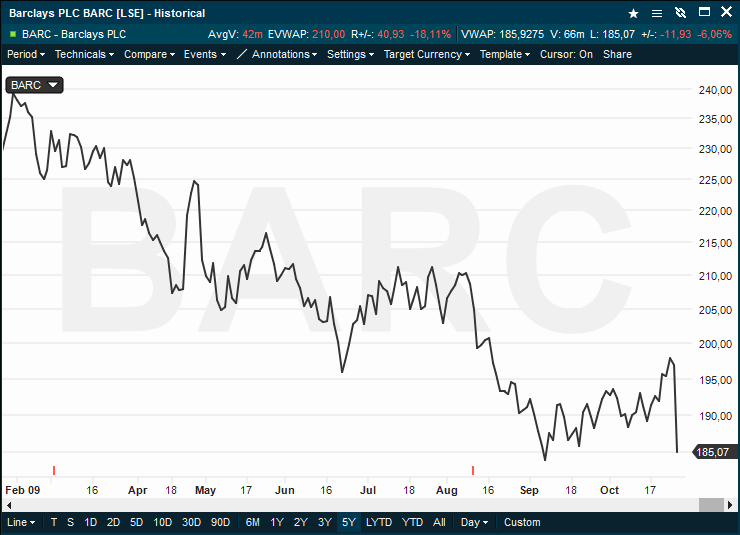This screenshot has width=740, height=535.
Task: Click the EVWAP value 210,00
Action: click(x=328, y=34)
